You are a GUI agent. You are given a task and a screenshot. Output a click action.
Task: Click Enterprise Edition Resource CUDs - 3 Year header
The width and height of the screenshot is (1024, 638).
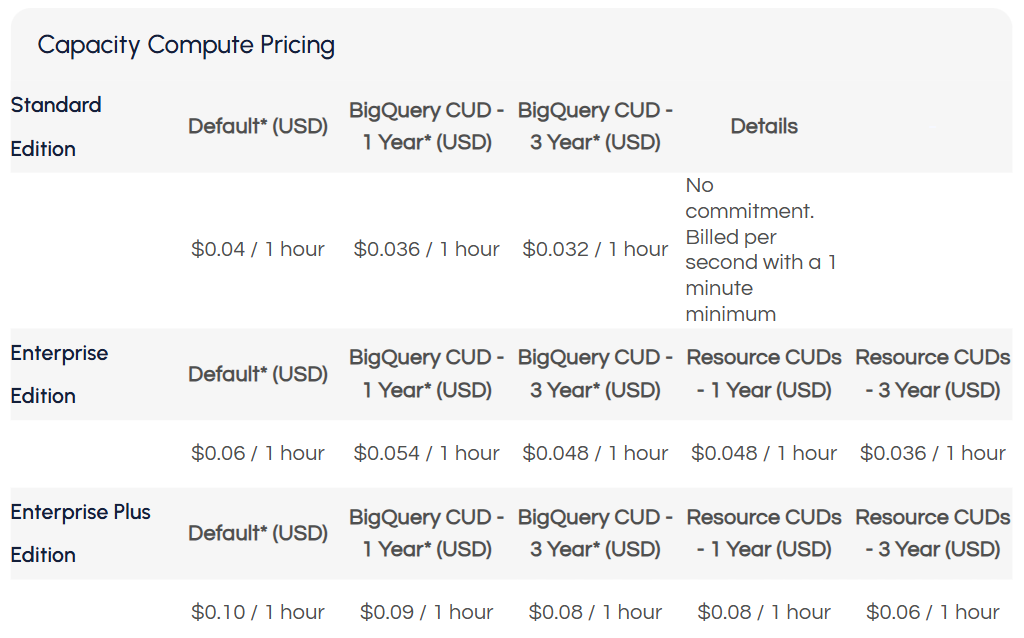932,374
